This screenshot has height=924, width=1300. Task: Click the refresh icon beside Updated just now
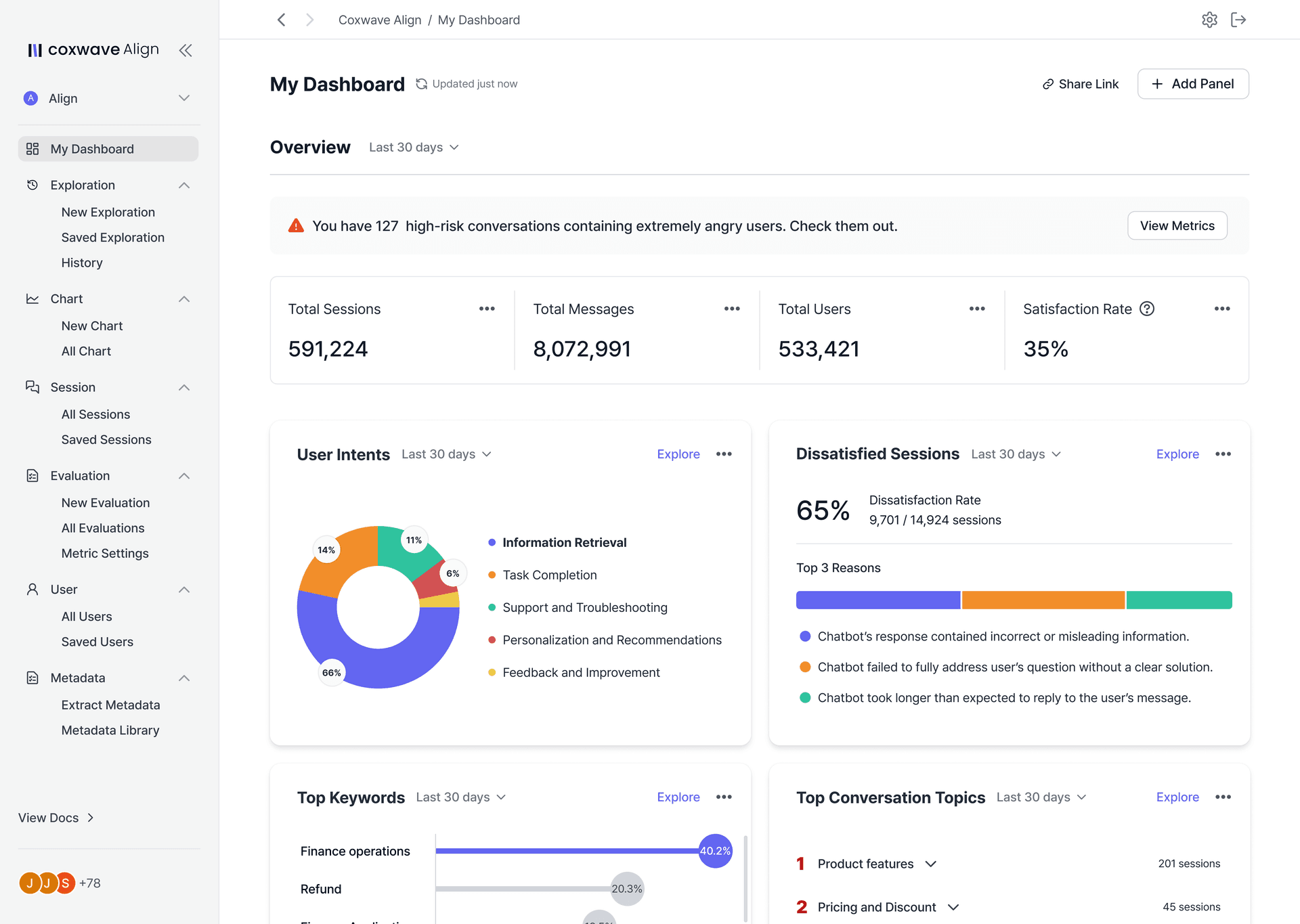click(421, 83)
